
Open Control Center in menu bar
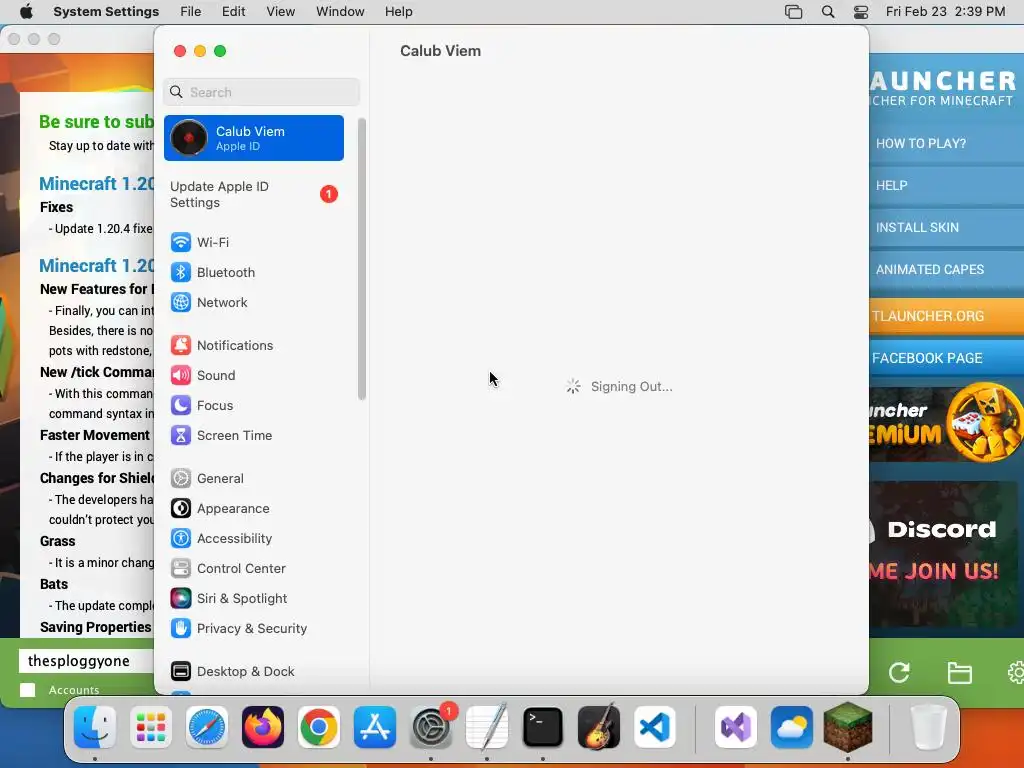pyautogui.click(x=861, y=12)
